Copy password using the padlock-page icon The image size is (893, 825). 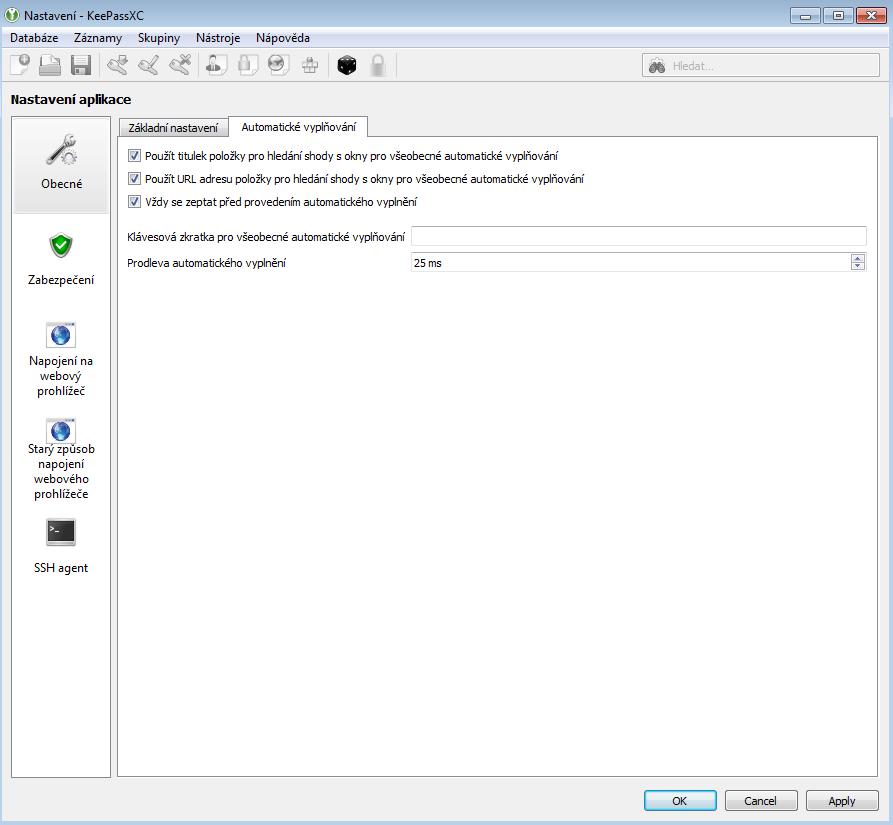click(247, 65)
